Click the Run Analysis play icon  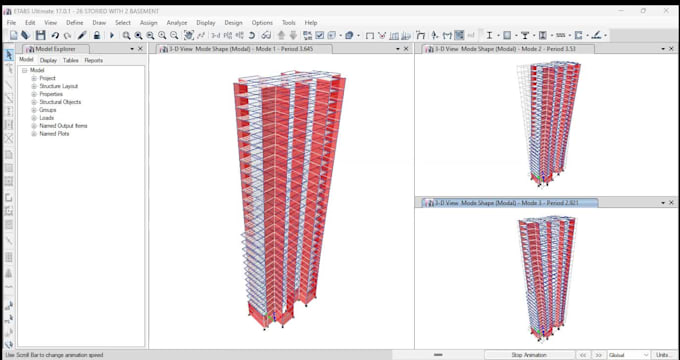tap(112, 36)
